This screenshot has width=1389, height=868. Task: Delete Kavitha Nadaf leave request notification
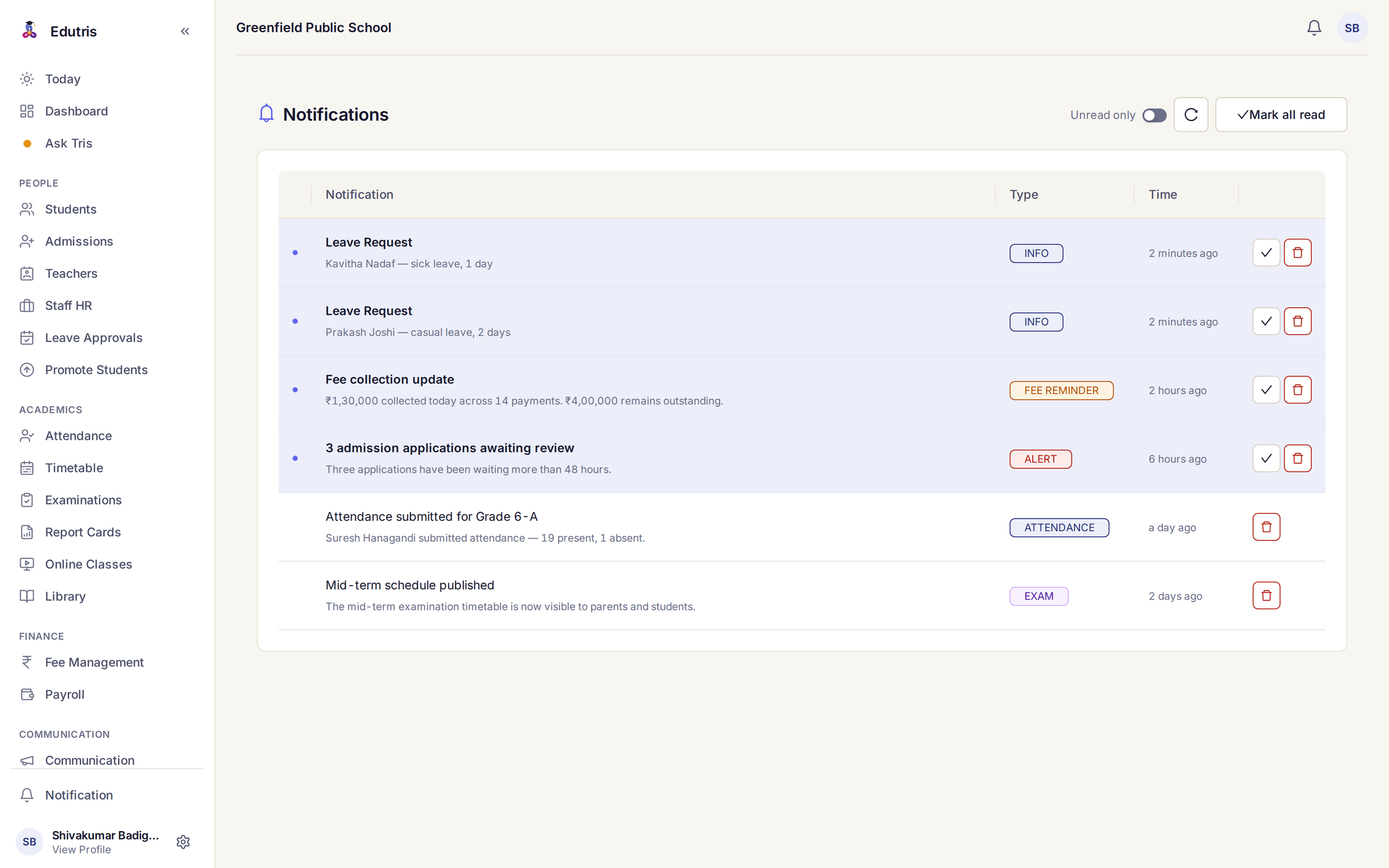(x=1297, y=253)
